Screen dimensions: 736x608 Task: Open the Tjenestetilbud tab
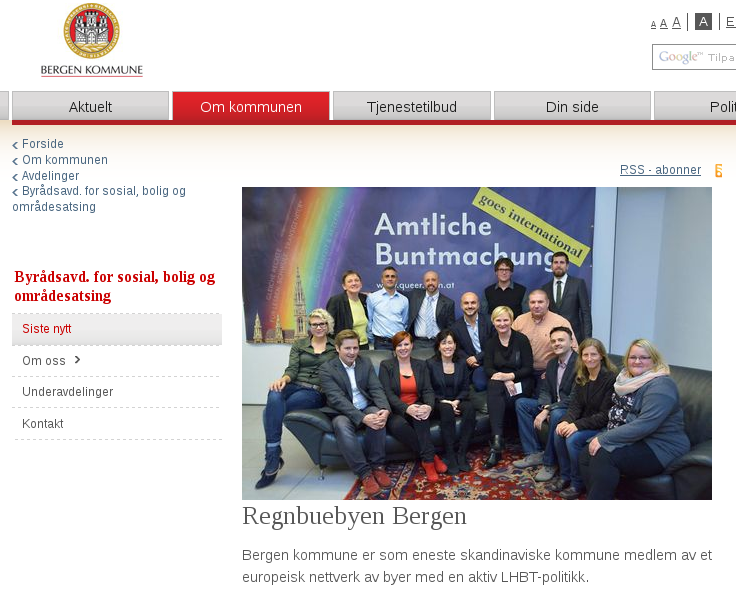point(412,107)
